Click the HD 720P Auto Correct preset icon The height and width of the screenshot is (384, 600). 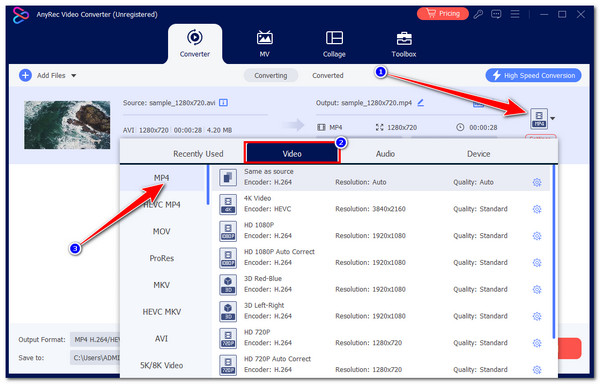pyautogui.click(x=228, y=365)
